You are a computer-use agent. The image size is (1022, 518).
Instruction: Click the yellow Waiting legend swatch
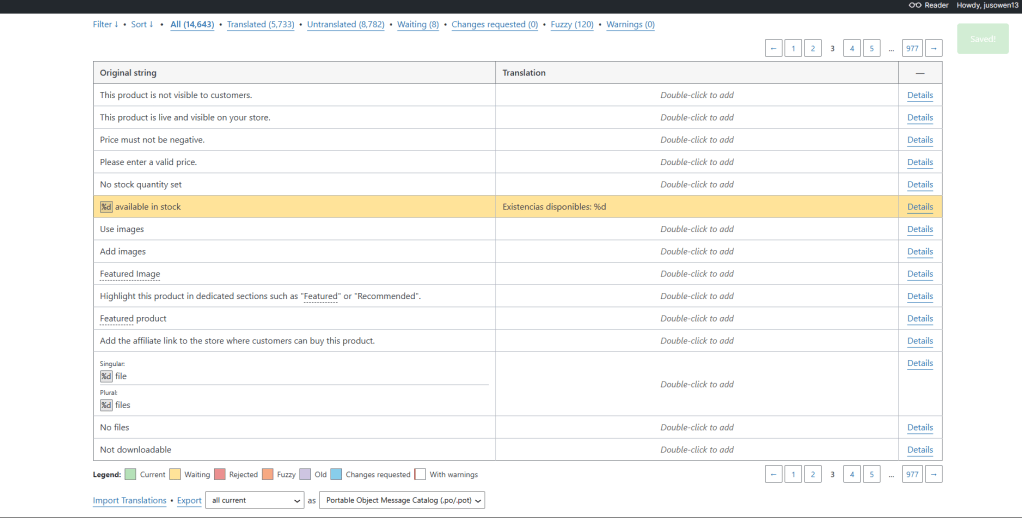(x=175, y=474)
